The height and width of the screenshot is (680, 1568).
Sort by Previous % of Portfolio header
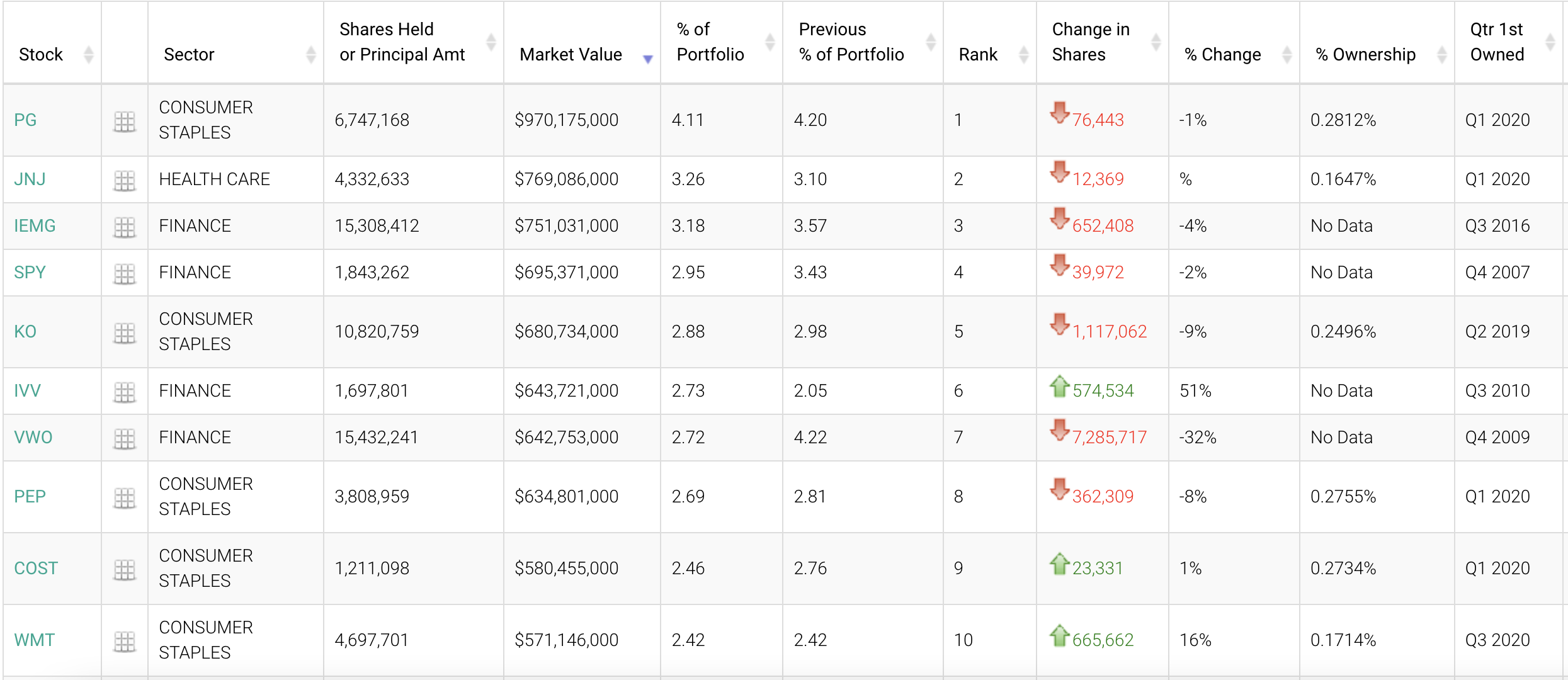pos(863,42)
